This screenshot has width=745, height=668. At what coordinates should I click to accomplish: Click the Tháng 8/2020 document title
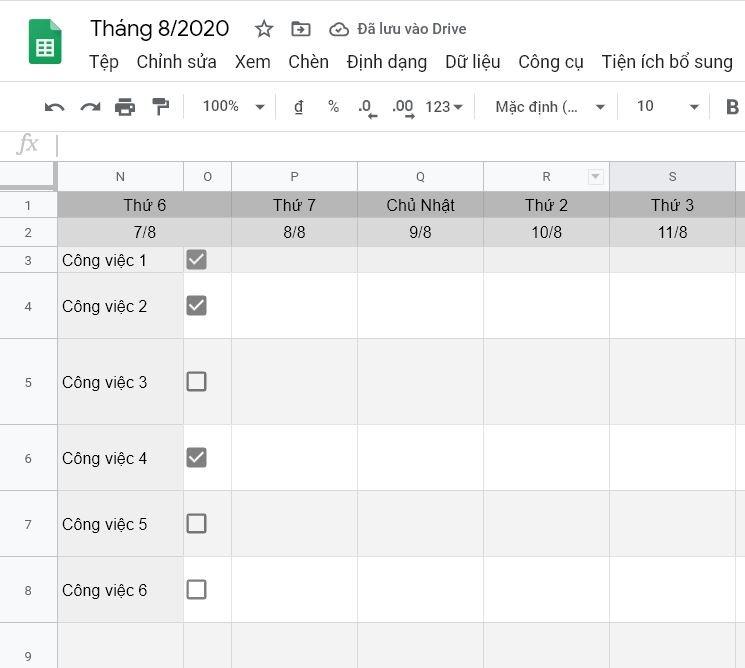pyautogui.click(x=160, y=29)
